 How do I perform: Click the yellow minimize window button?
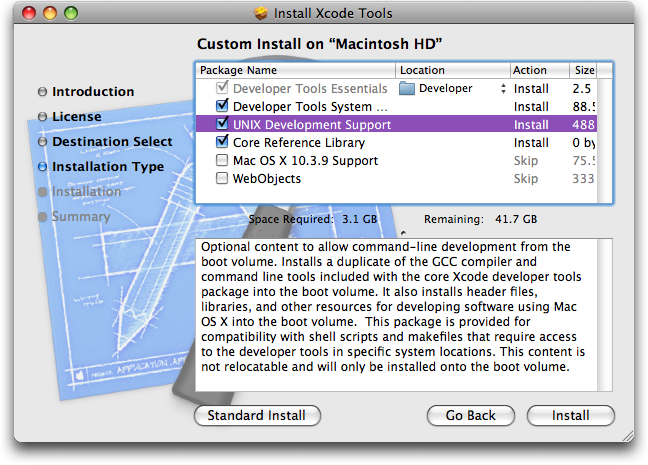tap(50, 13)
